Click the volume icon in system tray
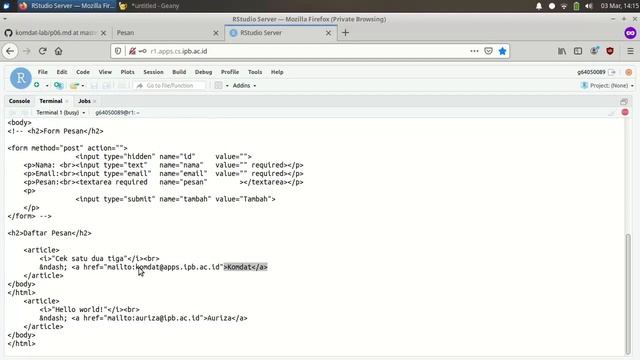The image size is (640, 360). pos(589,6)
